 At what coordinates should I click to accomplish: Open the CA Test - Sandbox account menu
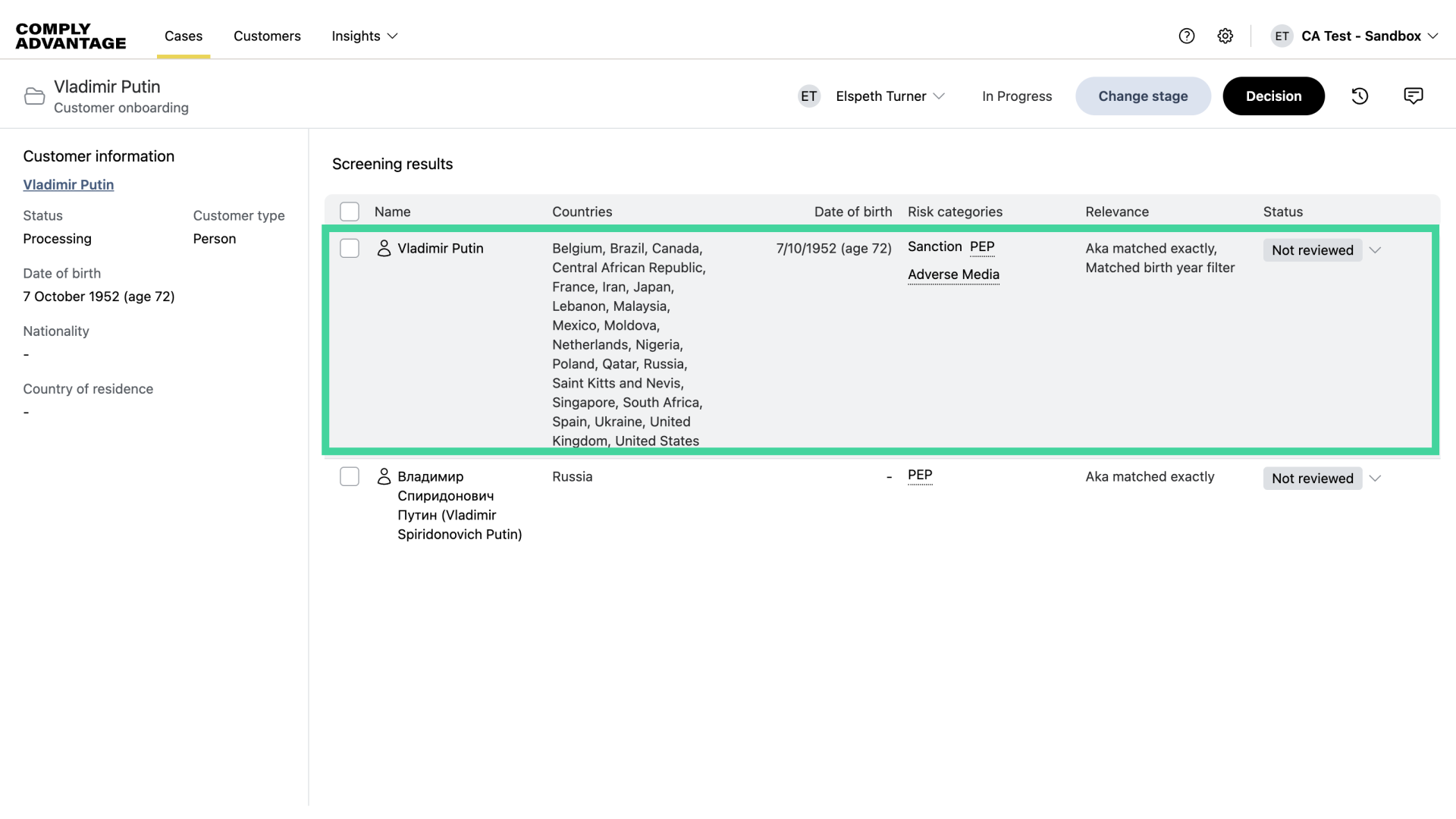click(1369, 36)
